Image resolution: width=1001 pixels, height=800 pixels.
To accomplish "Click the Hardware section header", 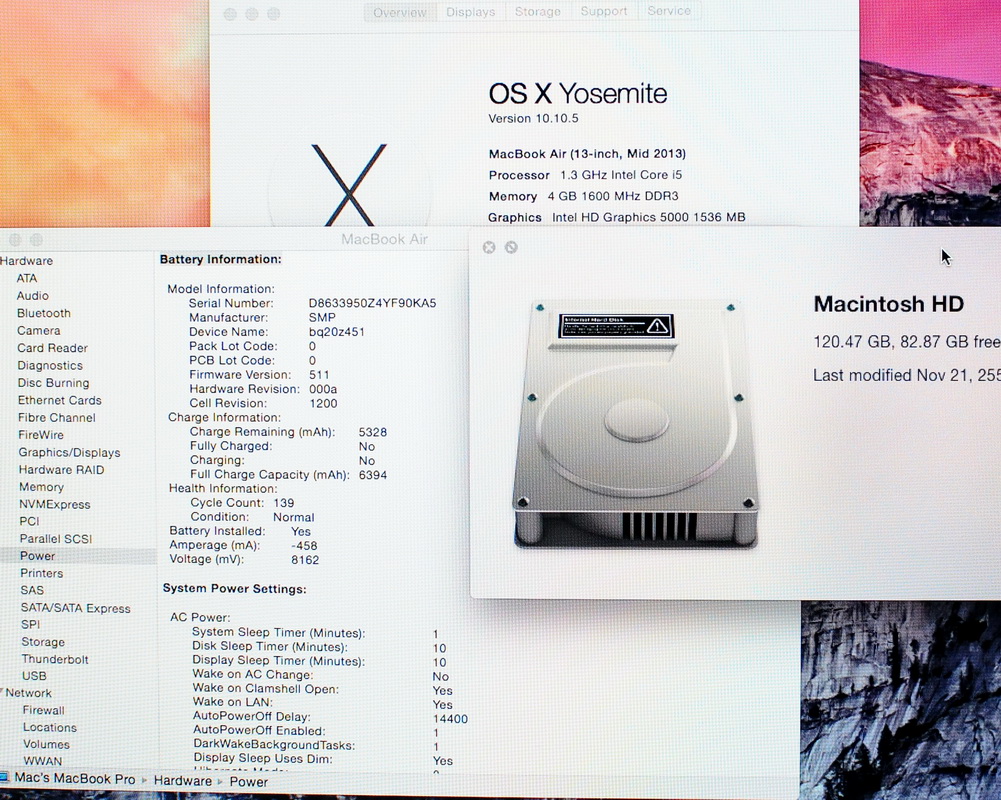I will (27, 261).
